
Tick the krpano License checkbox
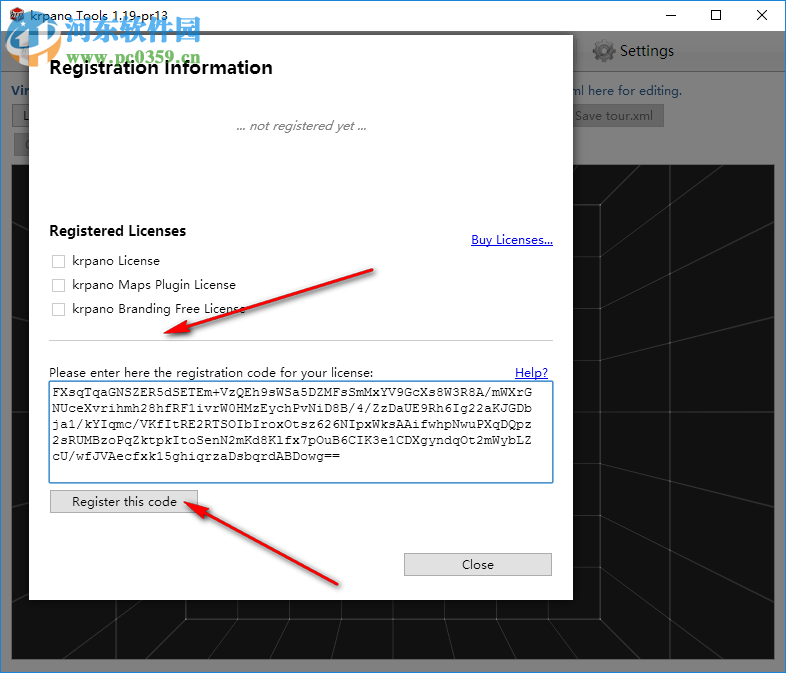(58, 261)
